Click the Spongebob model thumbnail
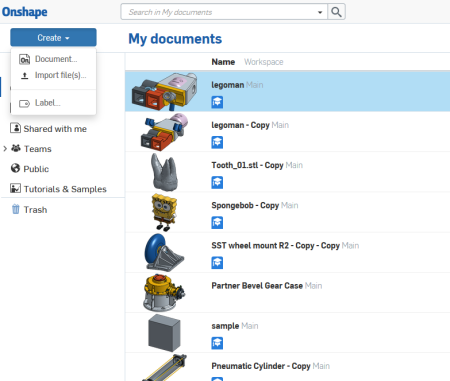Screen dimensions: 450x381 click(164, 212)
